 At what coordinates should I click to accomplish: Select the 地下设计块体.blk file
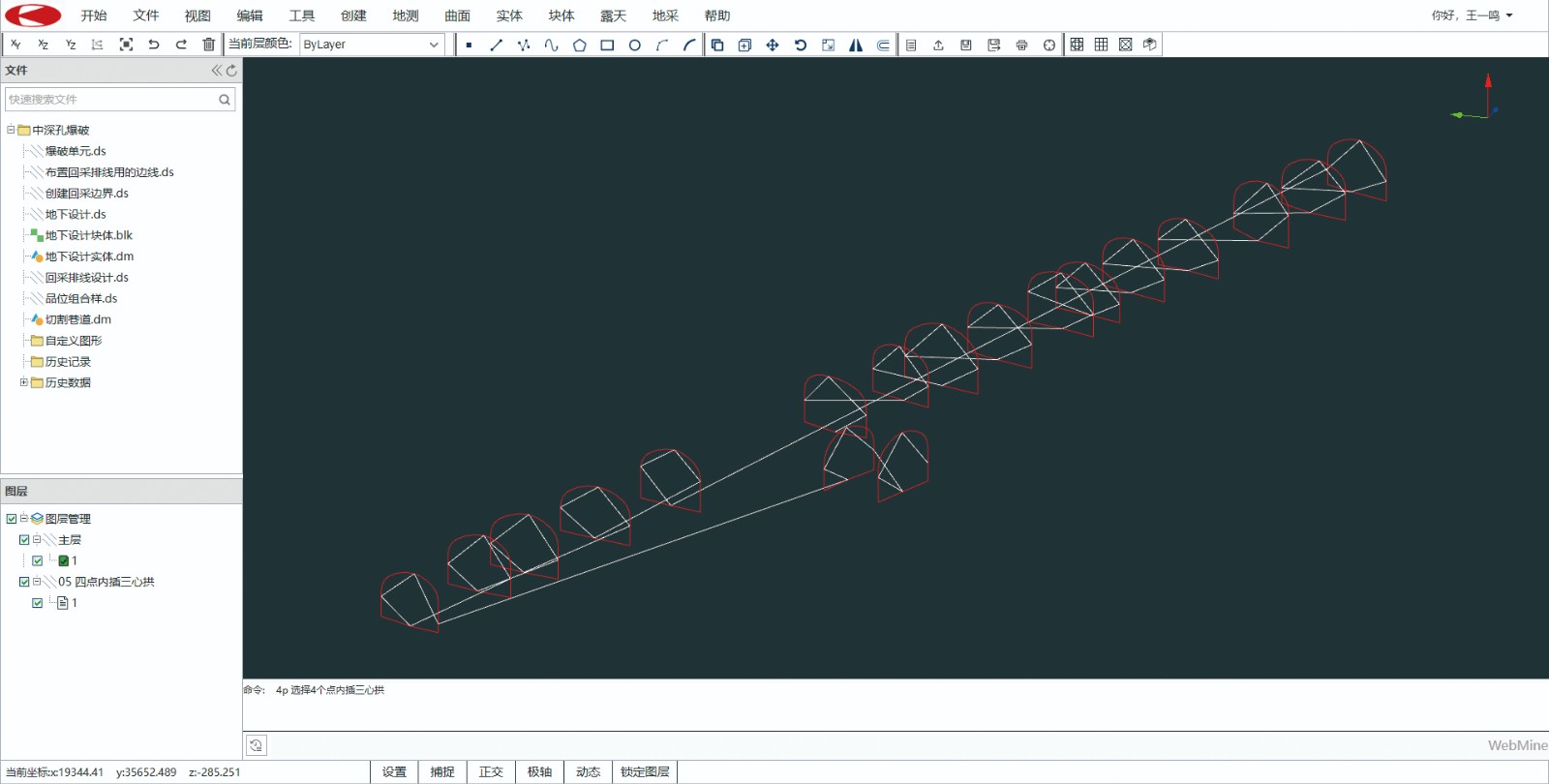tap(89, 235)
